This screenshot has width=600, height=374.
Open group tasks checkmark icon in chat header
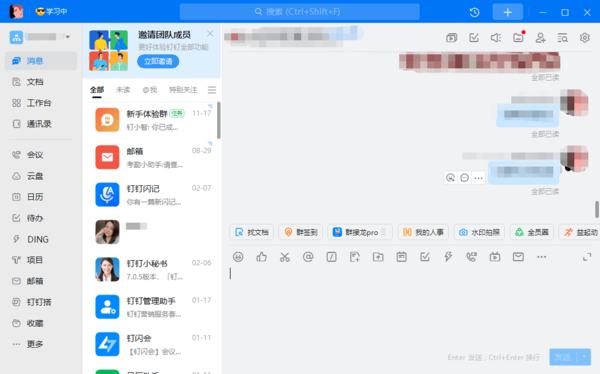pyautogui.click(x=474, y=38)
